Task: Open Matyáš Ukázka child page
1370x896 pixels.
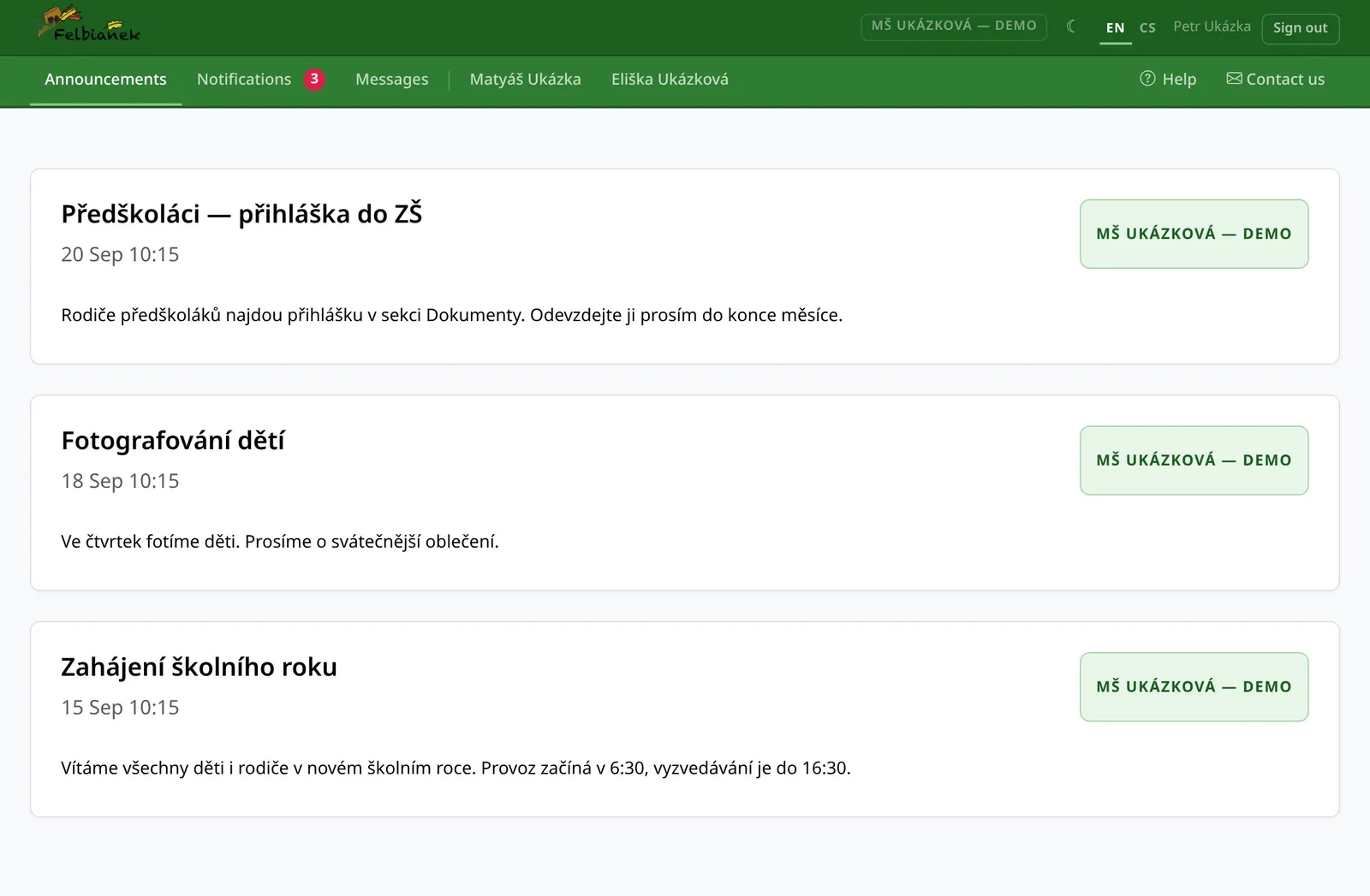Action: [x=525, y=80]
